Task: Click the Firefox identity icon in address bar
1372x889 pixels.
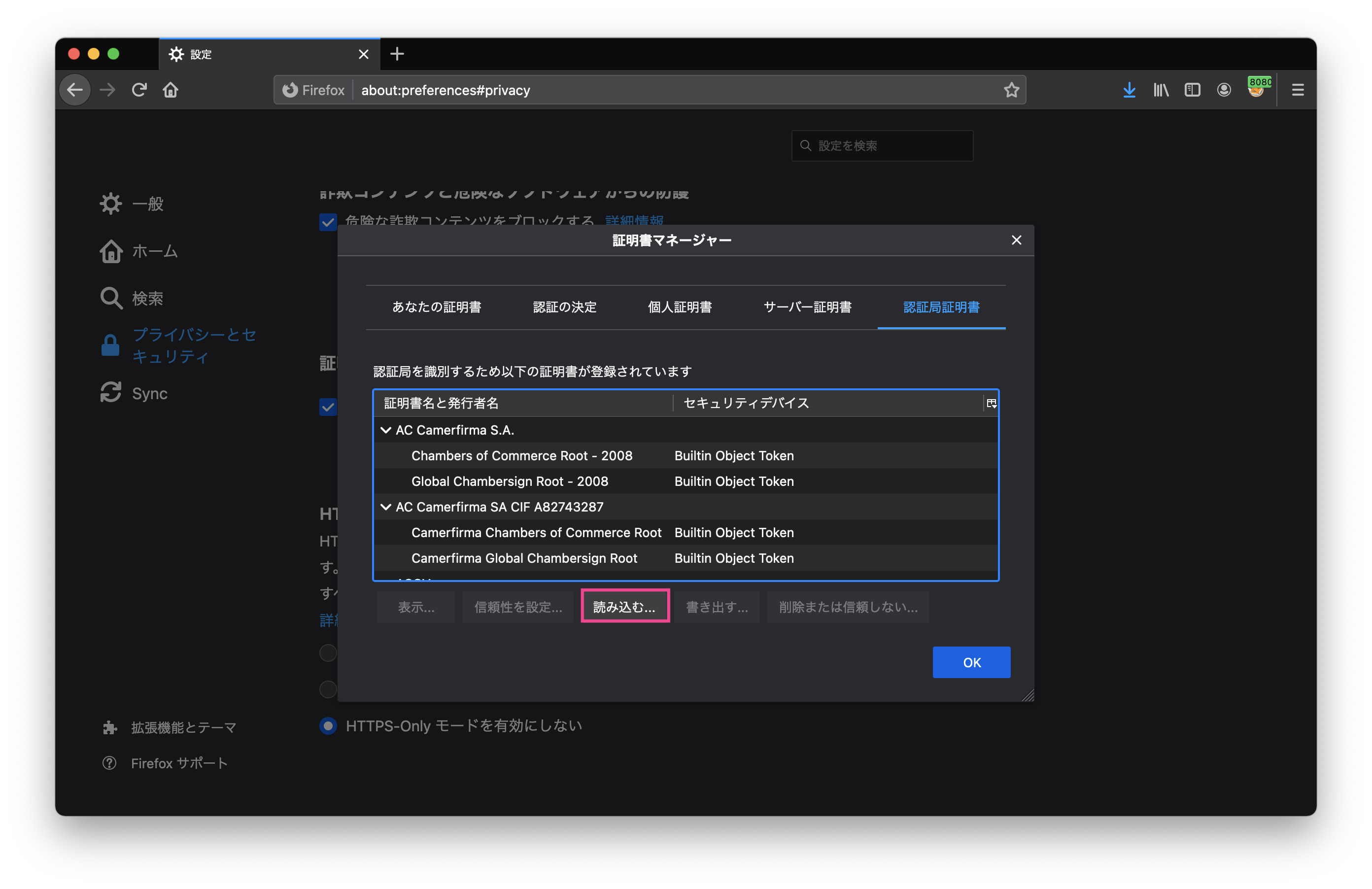Action: tap(313, 90)
